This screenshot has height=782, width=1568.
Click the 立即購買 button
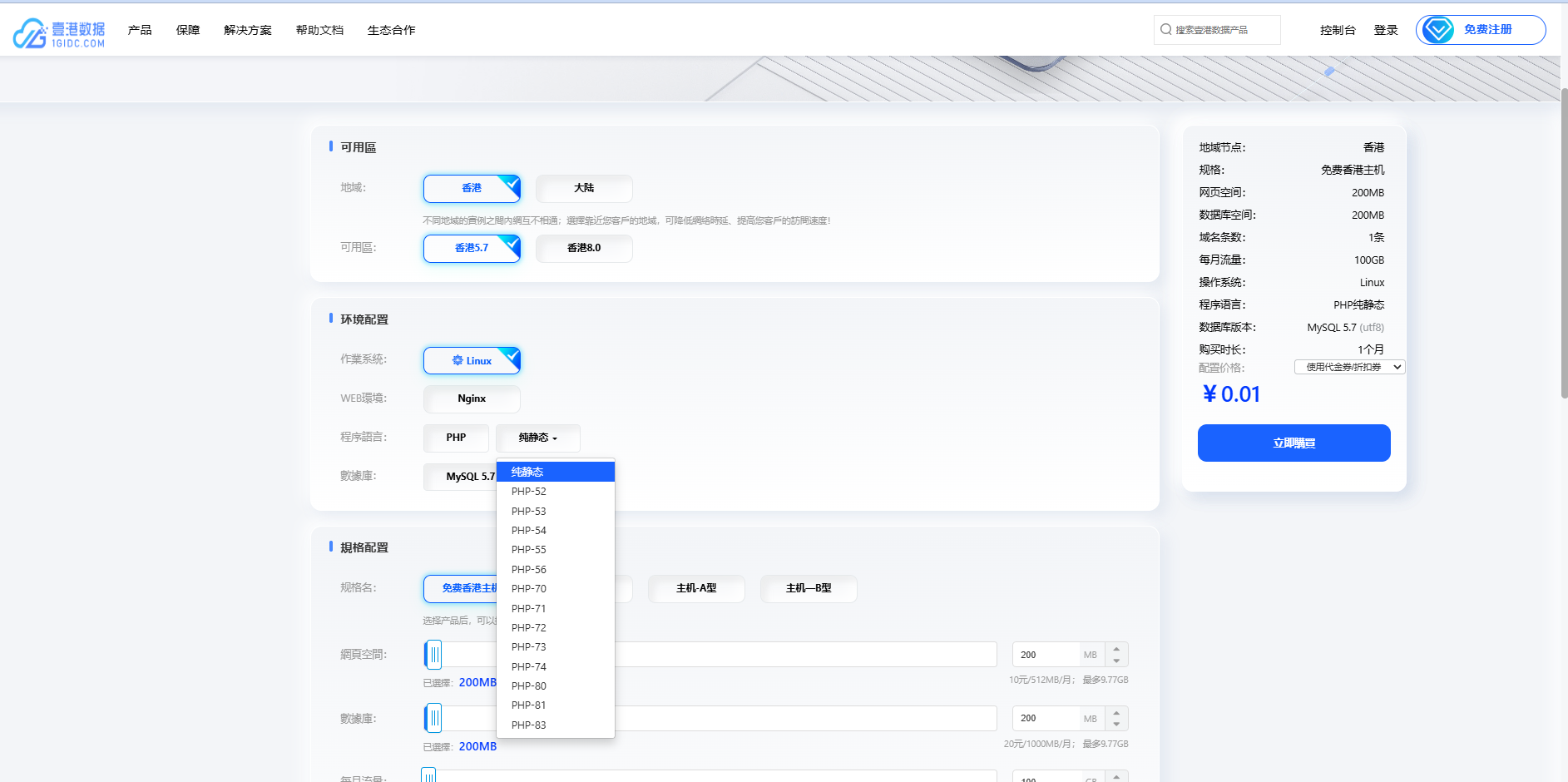[x=1294, y=443]
